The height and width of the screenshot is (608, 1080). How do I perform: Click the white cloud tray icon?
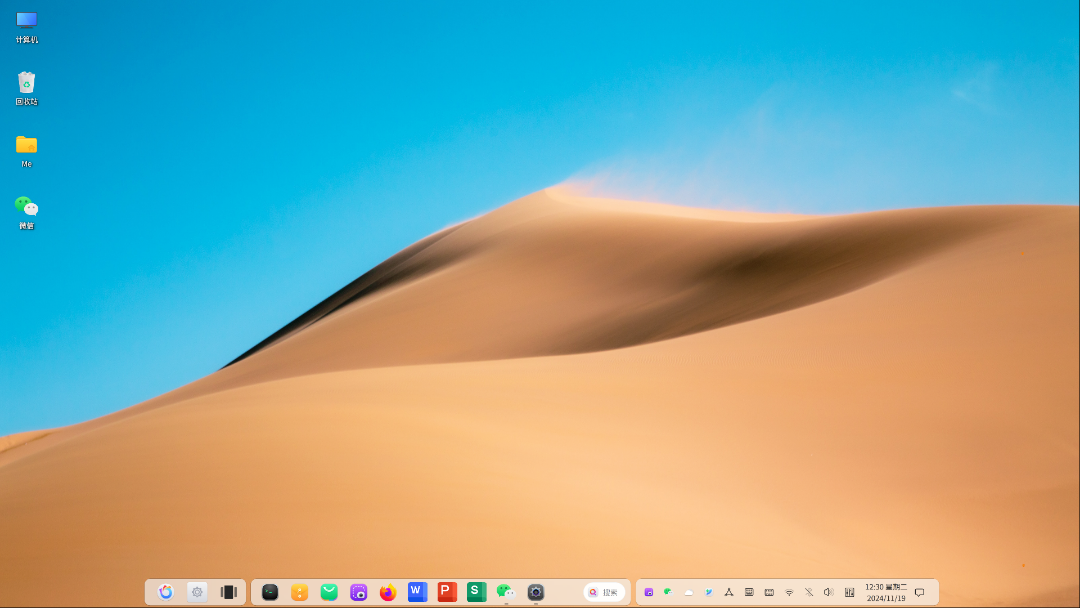pyautogui.click(x=689, y=592)
